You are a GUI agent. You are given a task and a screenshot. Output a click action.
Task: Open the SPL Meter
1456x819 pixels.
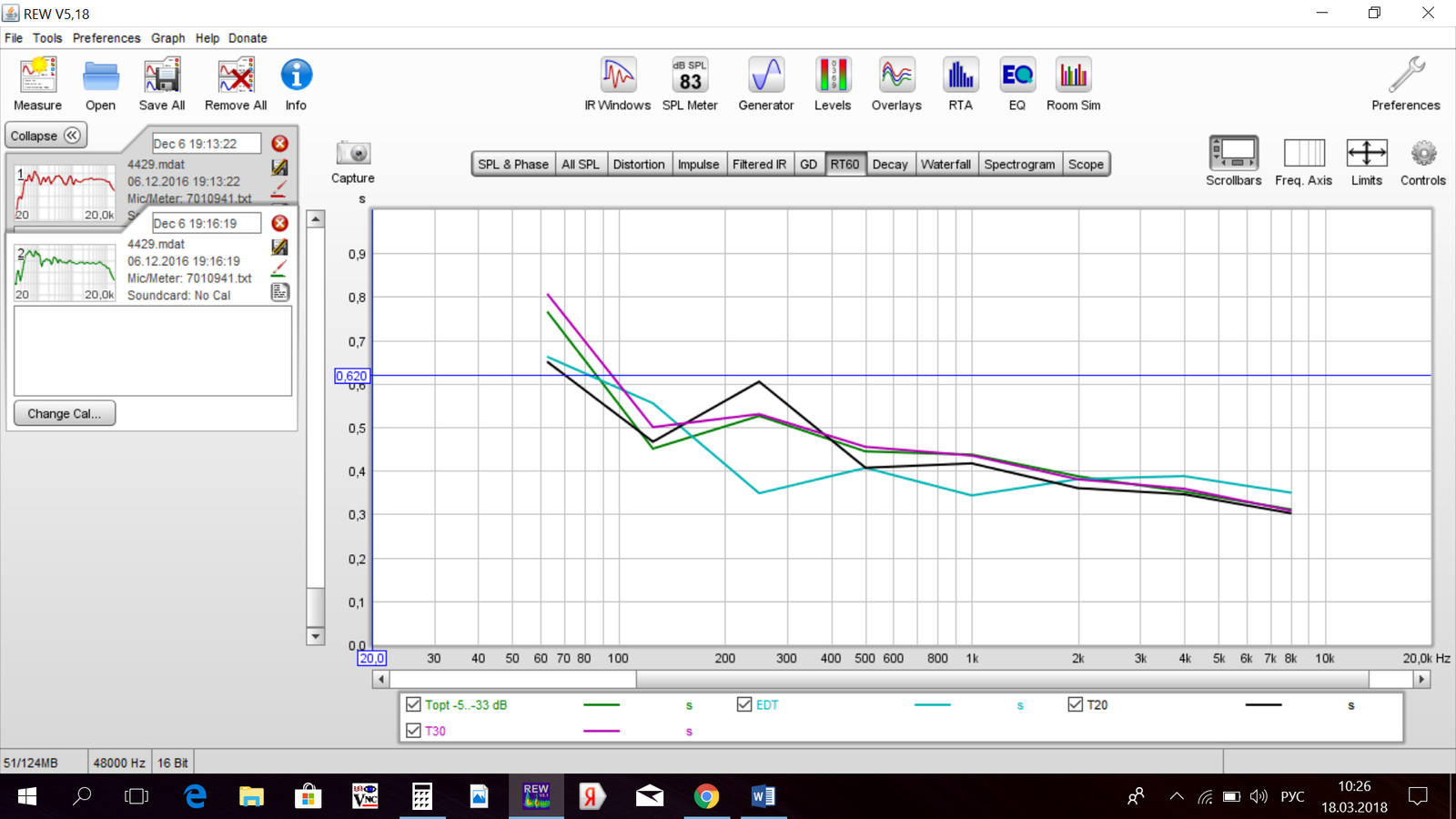(690, 84)
